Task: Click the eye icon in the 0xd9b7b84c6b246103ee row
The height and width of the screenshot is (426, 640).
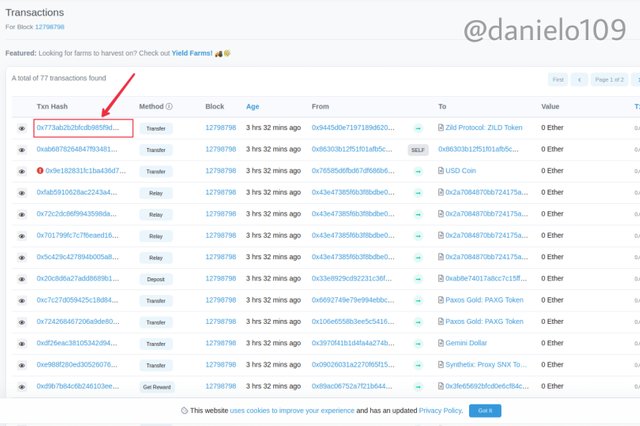Action: click(x=22, y=387)
